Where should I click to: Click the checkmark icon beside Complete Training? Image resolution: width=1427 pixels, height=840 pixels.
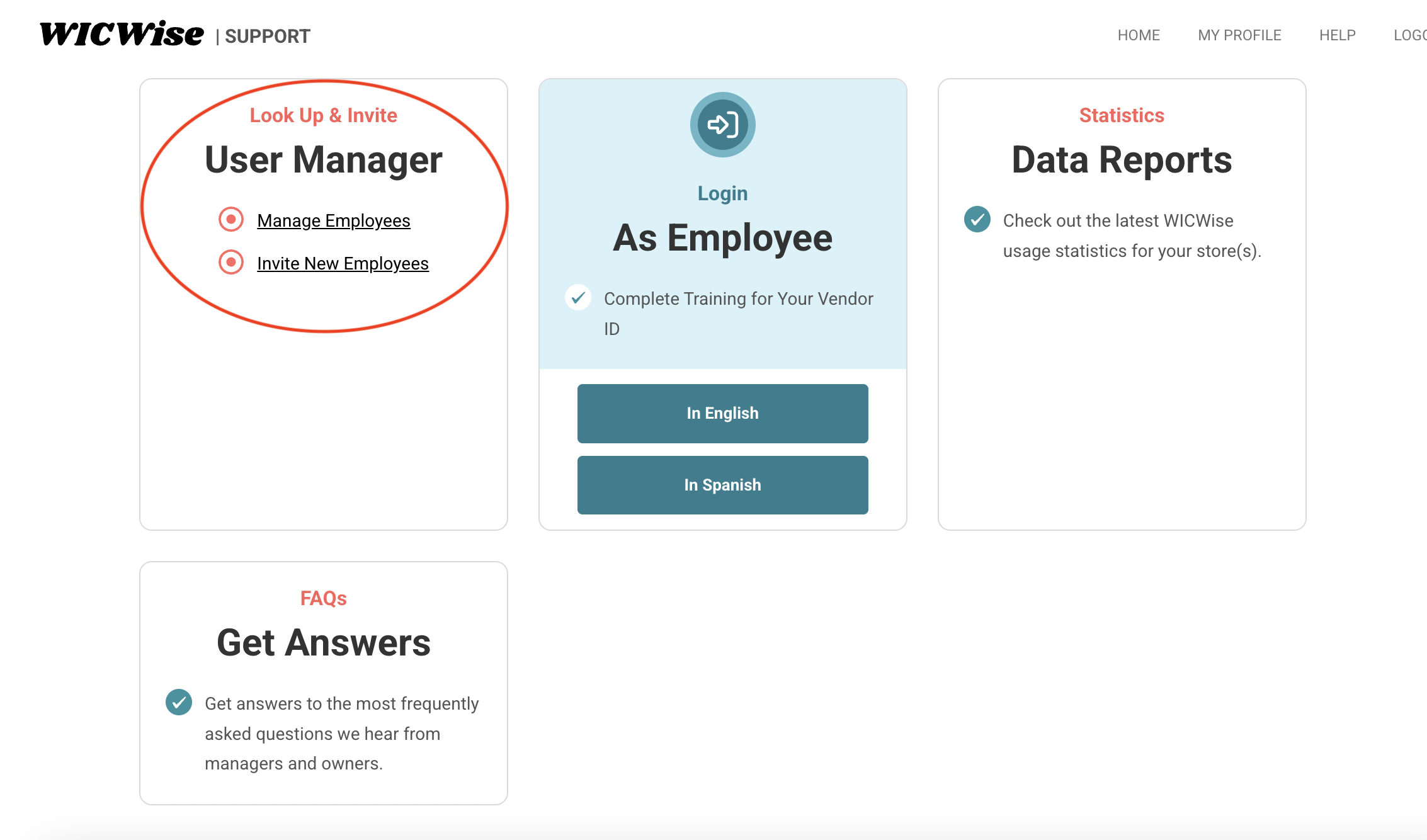(x=578, y=297)
